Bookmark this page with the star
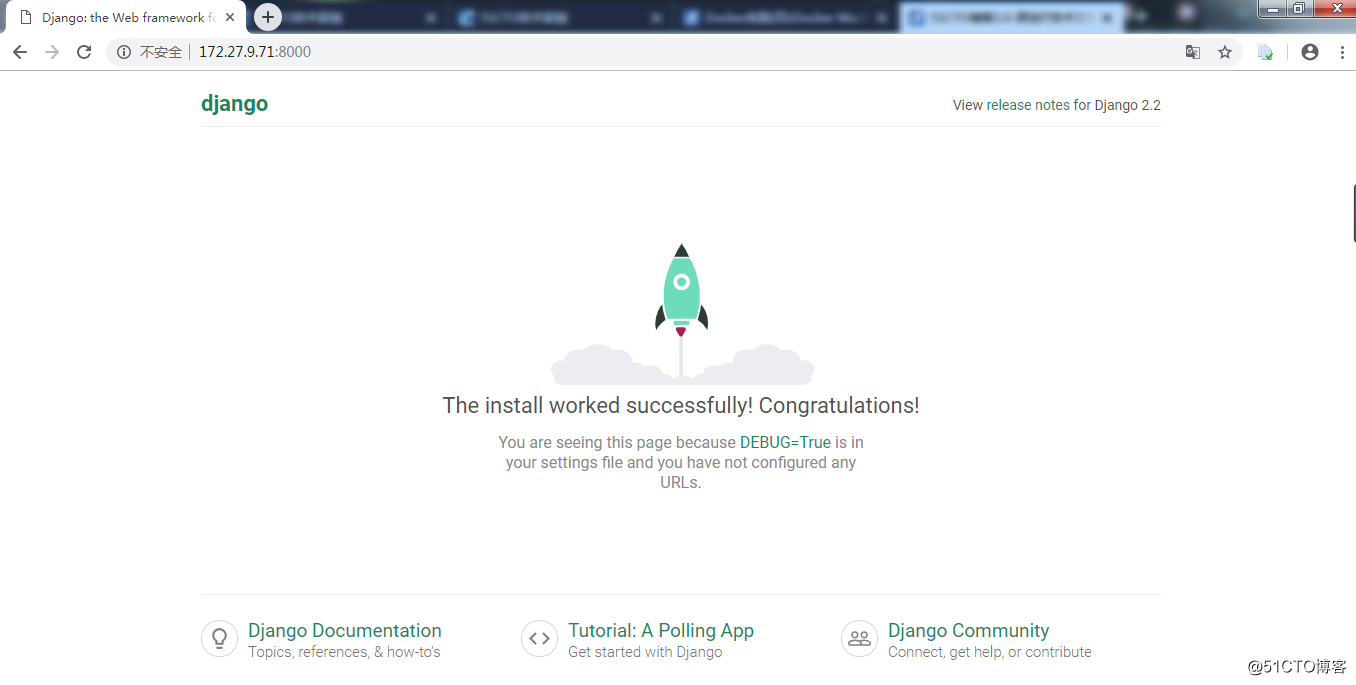 1225,52
